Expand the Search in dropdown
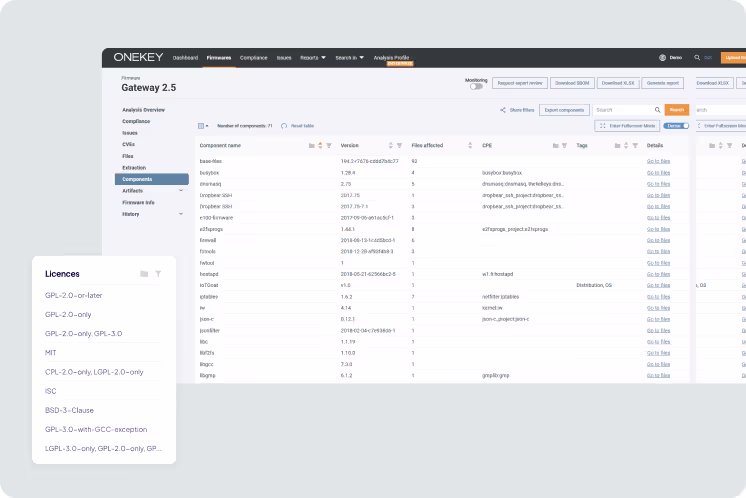Viewport: 746px width, 498px height. (349, 58)
